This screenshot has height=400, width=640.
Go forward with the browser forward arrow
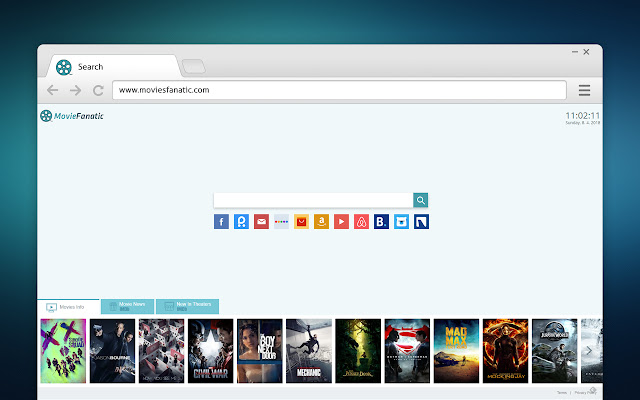tap(76, 90)
